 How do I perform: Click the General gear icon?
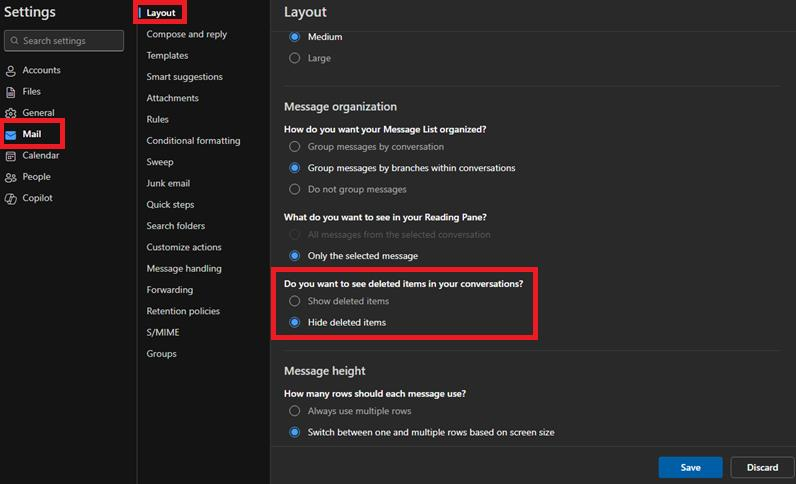(x=11, y=113)
